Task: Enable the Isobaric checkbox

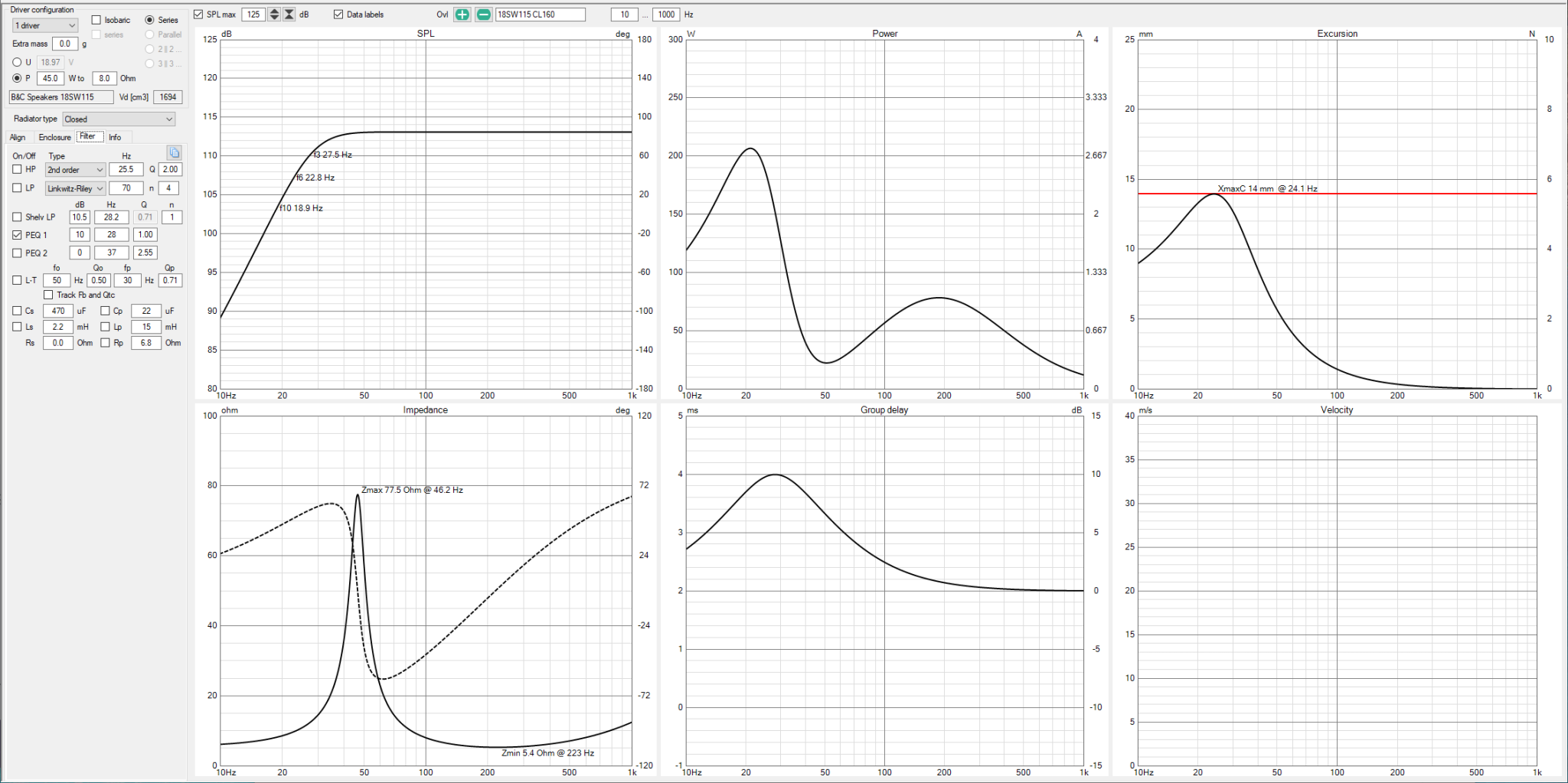Action: click(x=96, y=20)
